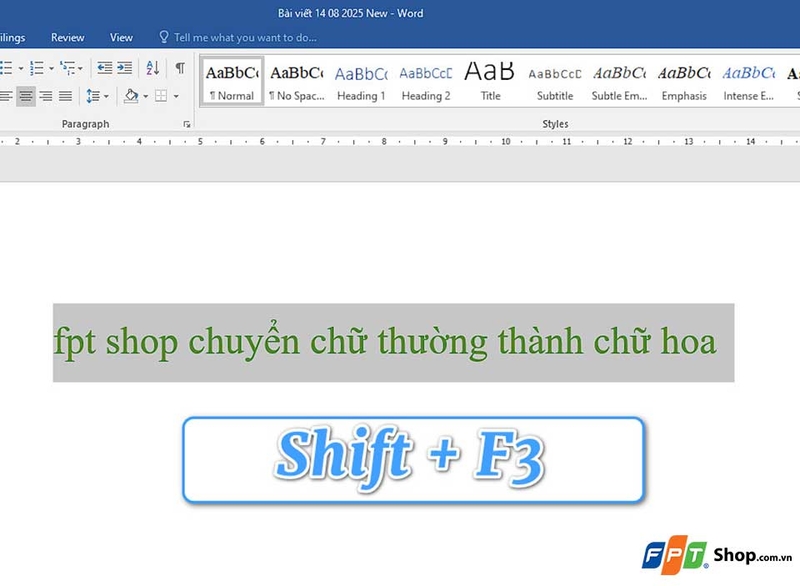
Task: Open the Shading color picker arrow
Action: [145, 96]
